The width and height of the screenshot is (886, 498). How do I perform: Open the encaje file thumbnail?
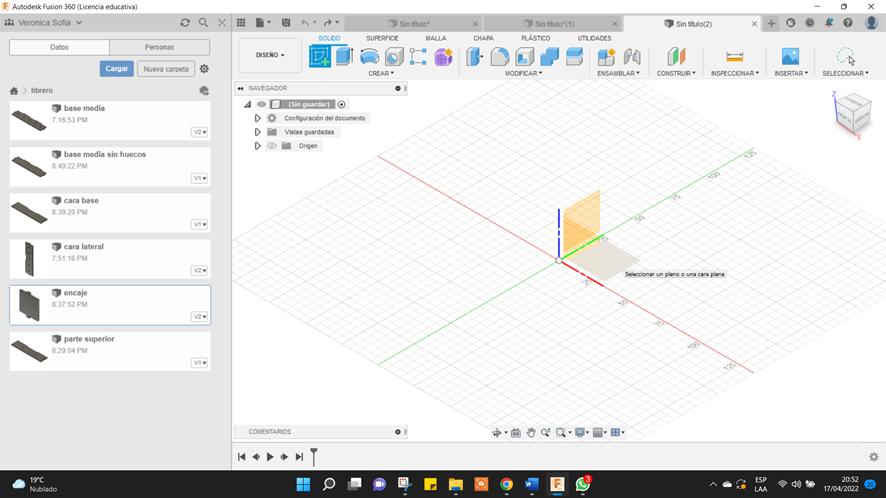pyautogui.click(x=29, y=305)
